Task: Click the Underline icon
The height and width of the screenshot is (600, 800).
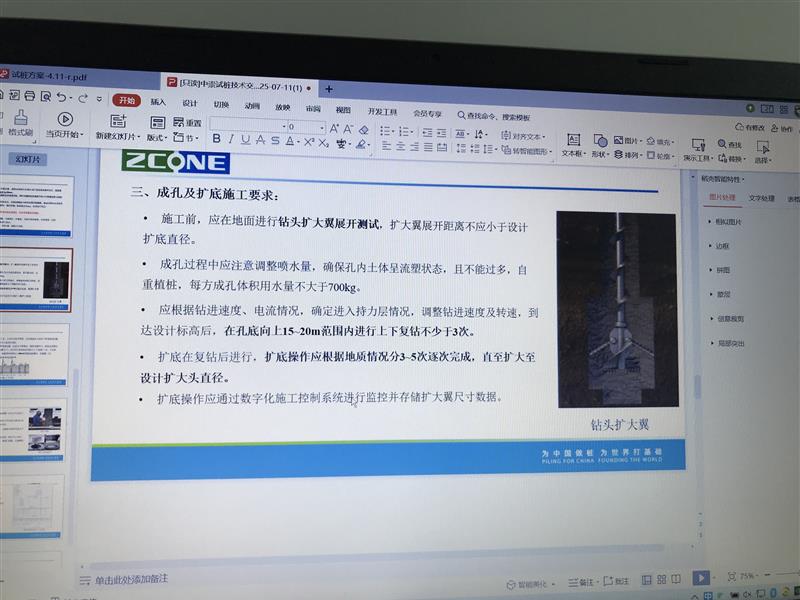Action: pyautogui.click(x=246, y=140)
